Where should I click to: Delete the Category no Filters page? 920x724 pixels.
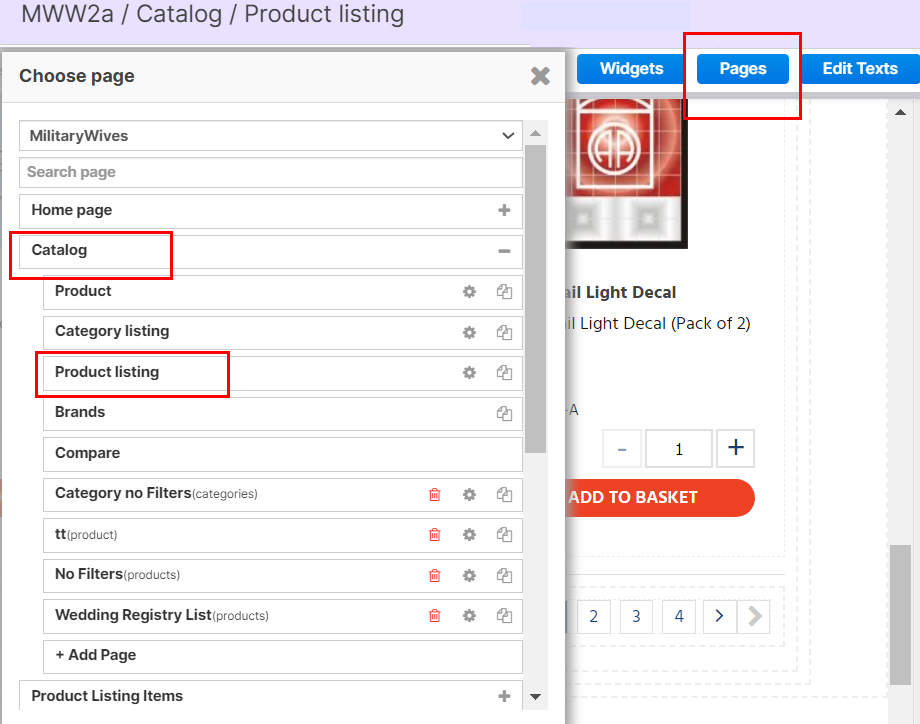coord(434,494)
